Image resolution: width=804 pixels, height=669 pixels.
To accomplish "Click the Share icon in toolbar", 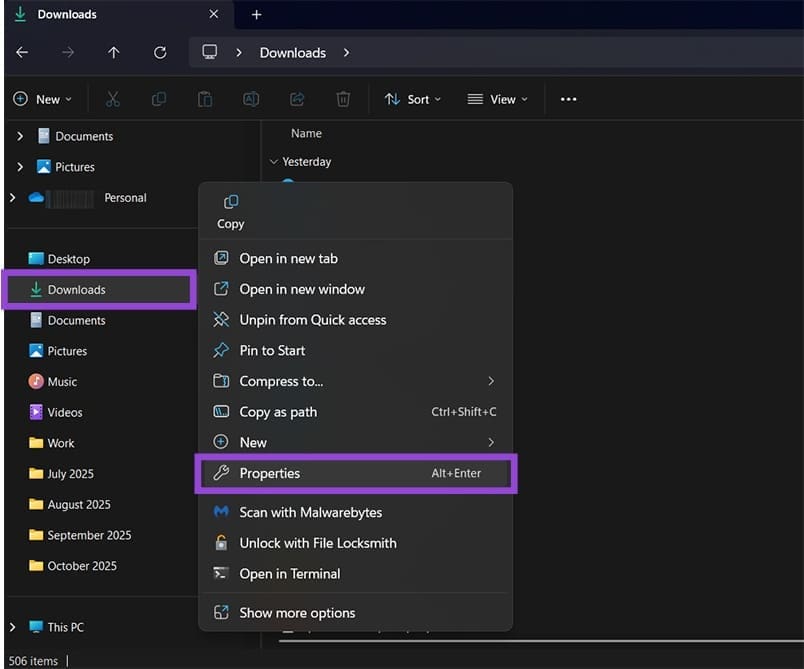I will pos(297,99).
